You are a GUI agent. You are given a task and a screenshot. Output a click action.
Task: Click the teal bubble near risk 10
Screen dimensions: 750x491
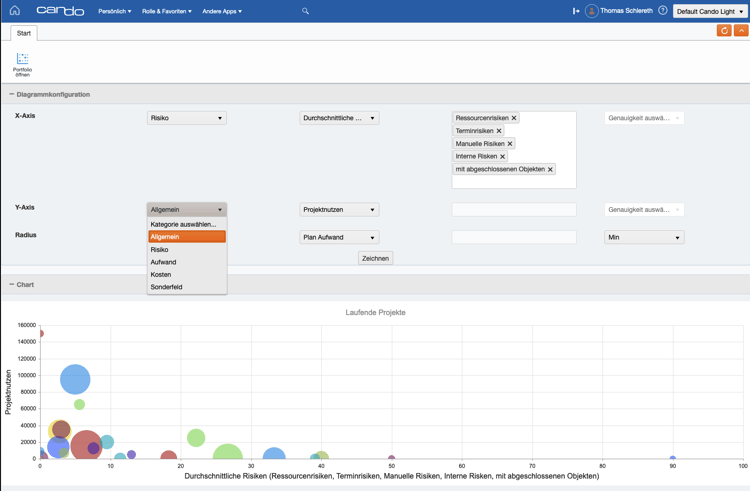(107, 442)
